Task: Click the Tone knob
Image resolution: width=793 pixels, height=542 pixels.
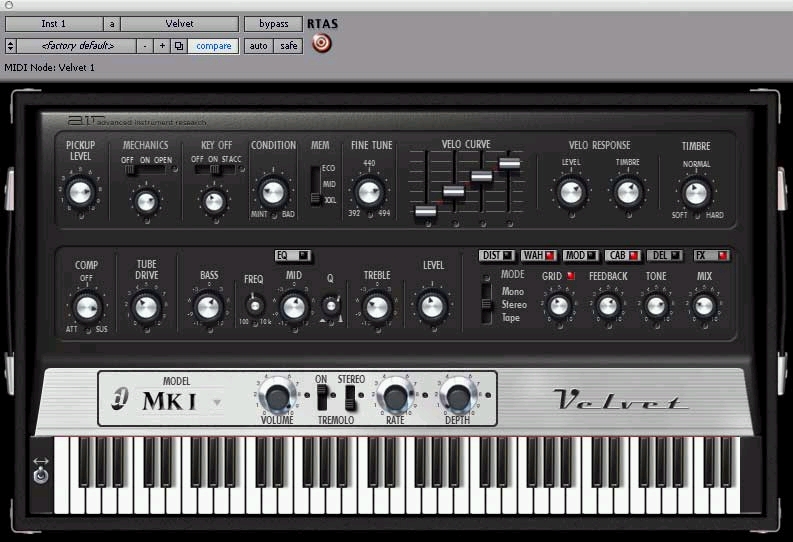Action: (656, 305)
